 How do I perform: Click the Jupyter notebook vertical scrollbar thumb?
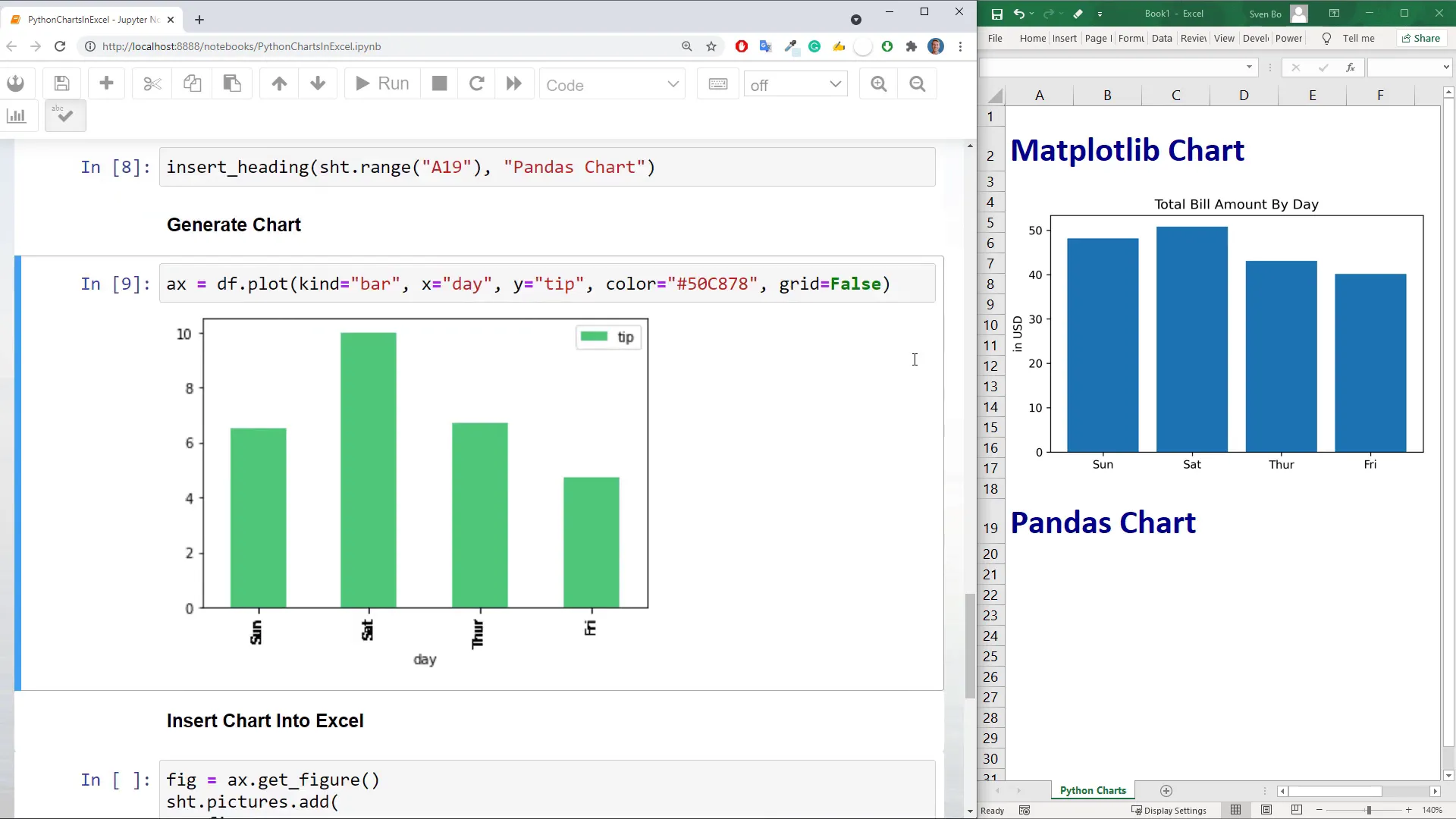tap(970, 645)
